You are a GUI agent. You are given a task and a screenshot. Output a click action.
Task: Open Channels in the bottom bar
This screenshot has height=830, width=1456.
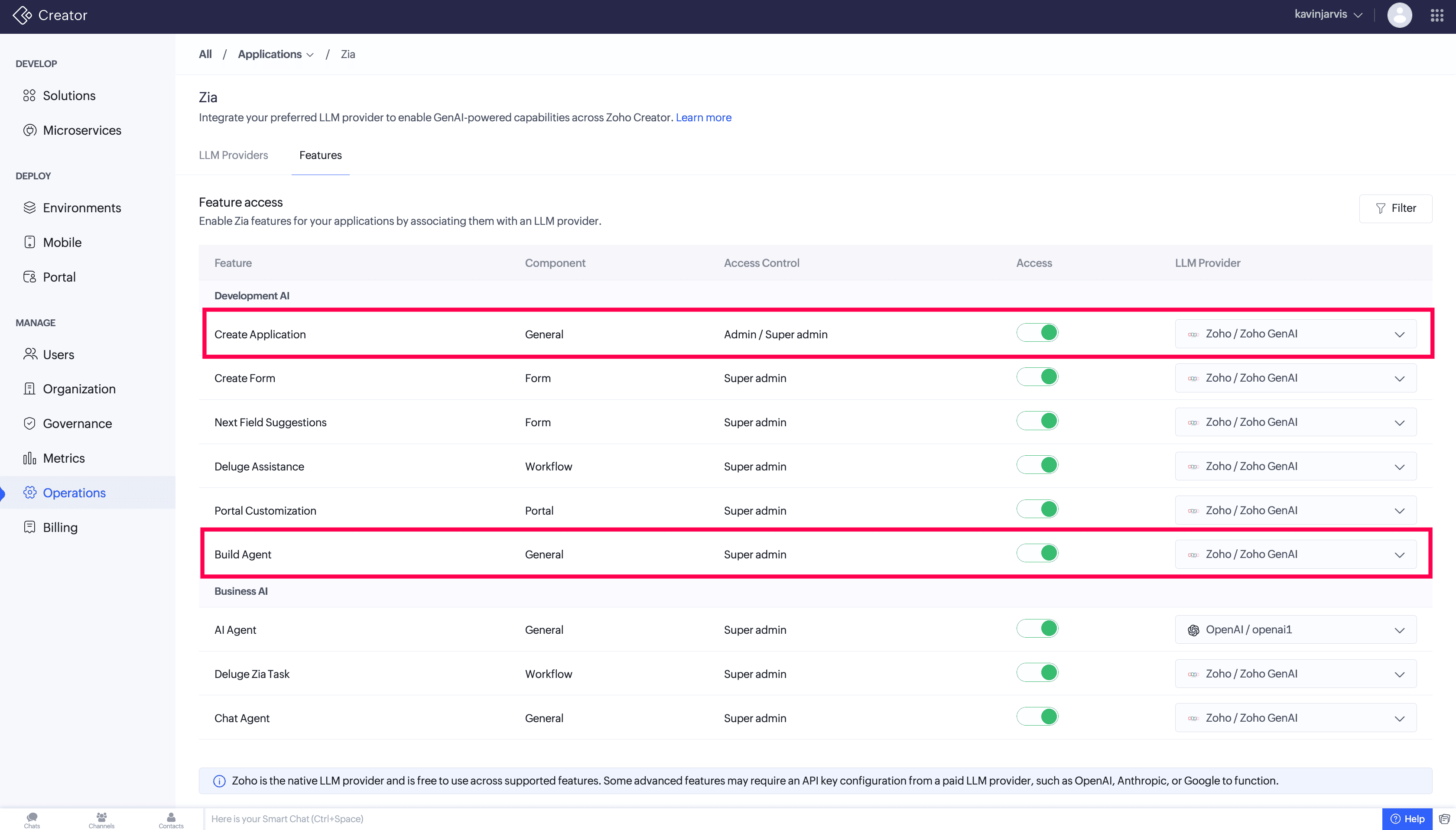click(x=101, y=820)
